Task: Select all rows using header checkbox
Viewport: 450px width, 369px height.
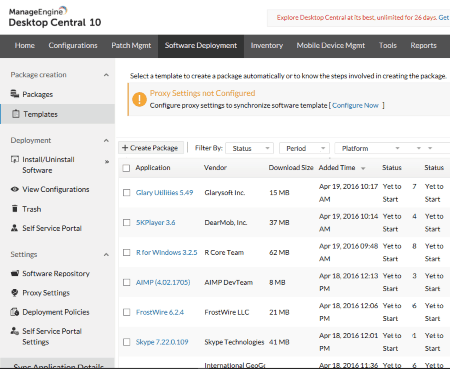Action: click(x=126, y=168)
